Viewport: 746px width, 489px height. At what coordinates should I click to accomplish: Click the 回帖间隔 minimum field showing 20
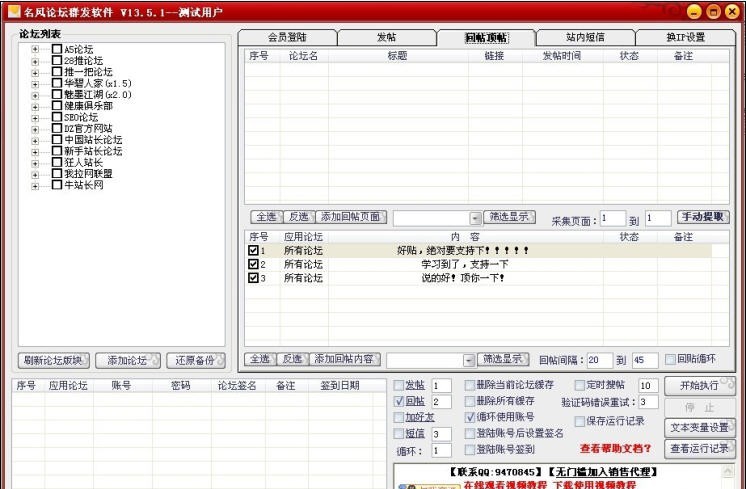click(x=599, y=360)
